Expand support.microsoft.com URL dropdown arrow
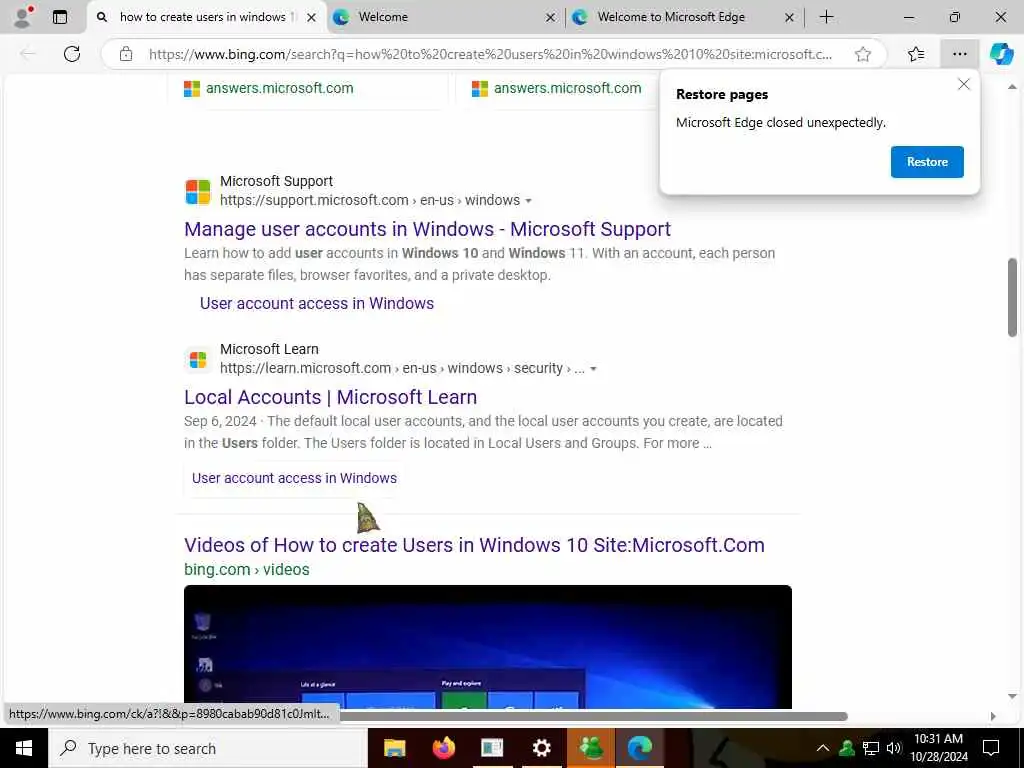This screenshot has width=1024, height=768. click(528, 201)
